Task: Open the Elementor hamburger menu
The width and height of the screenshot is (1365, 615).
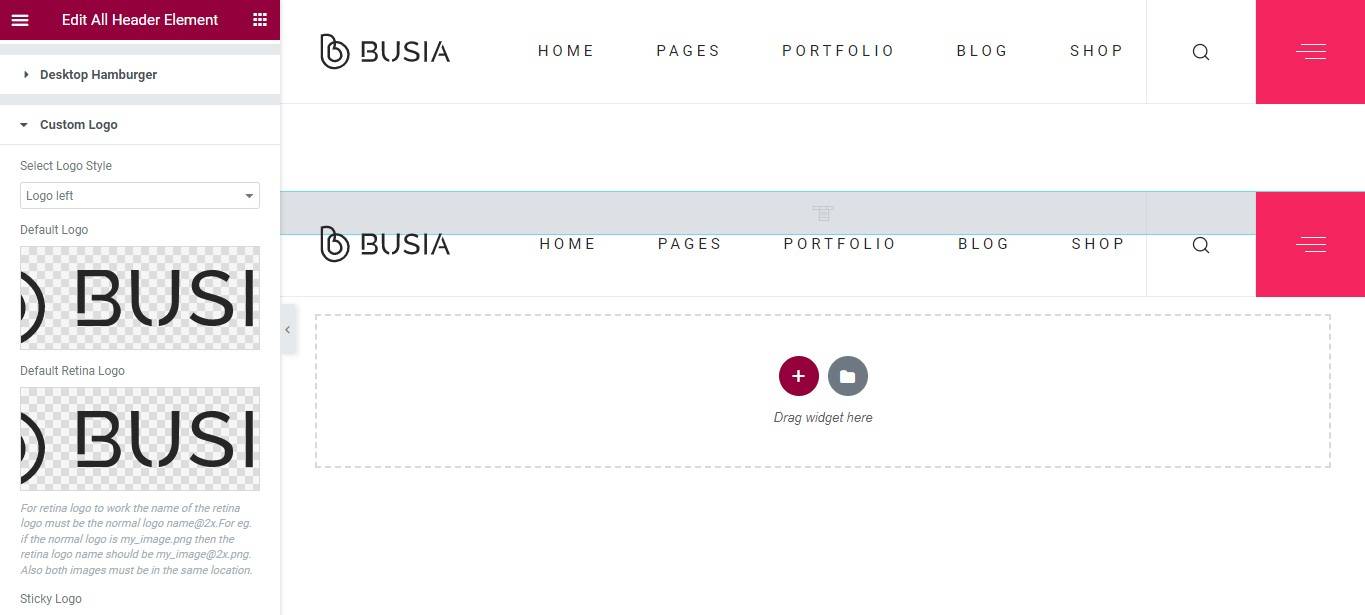Action: pyautogui.click(x=20, y=20)
